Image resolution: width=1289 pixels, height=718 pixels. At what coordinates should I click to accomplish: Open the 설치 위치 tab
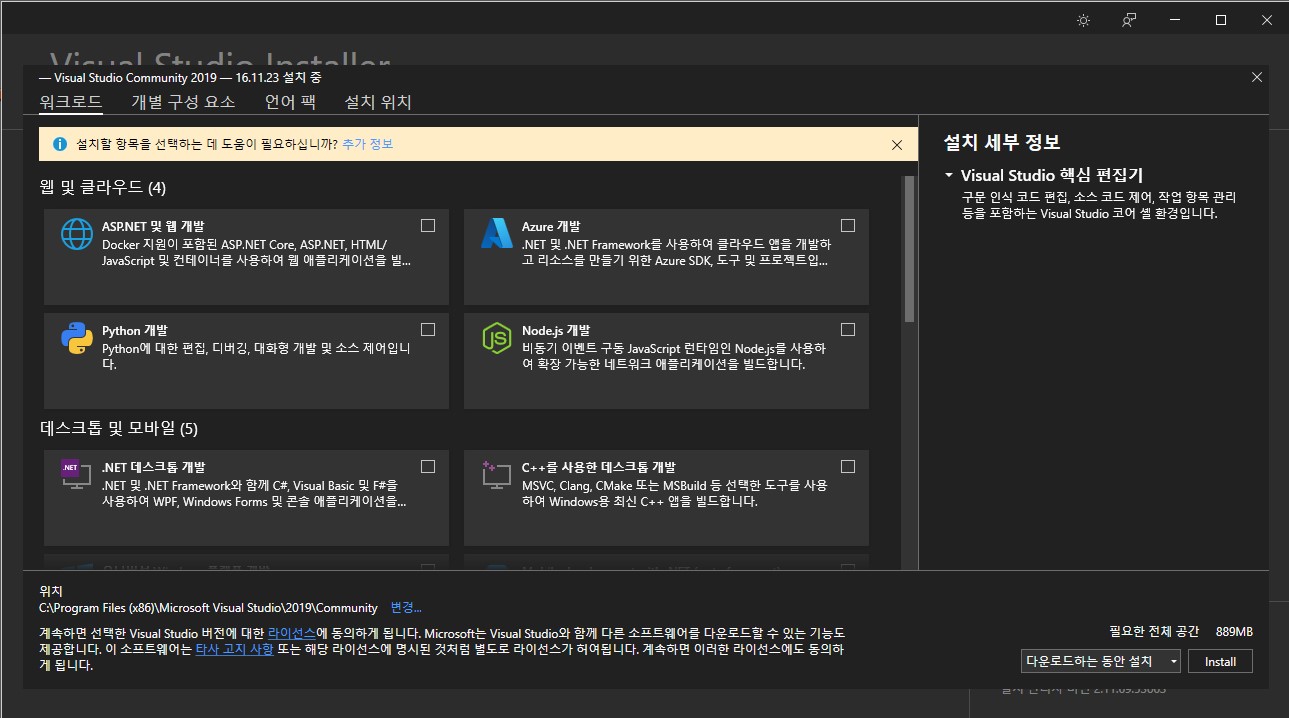click(x=378, y=102)
